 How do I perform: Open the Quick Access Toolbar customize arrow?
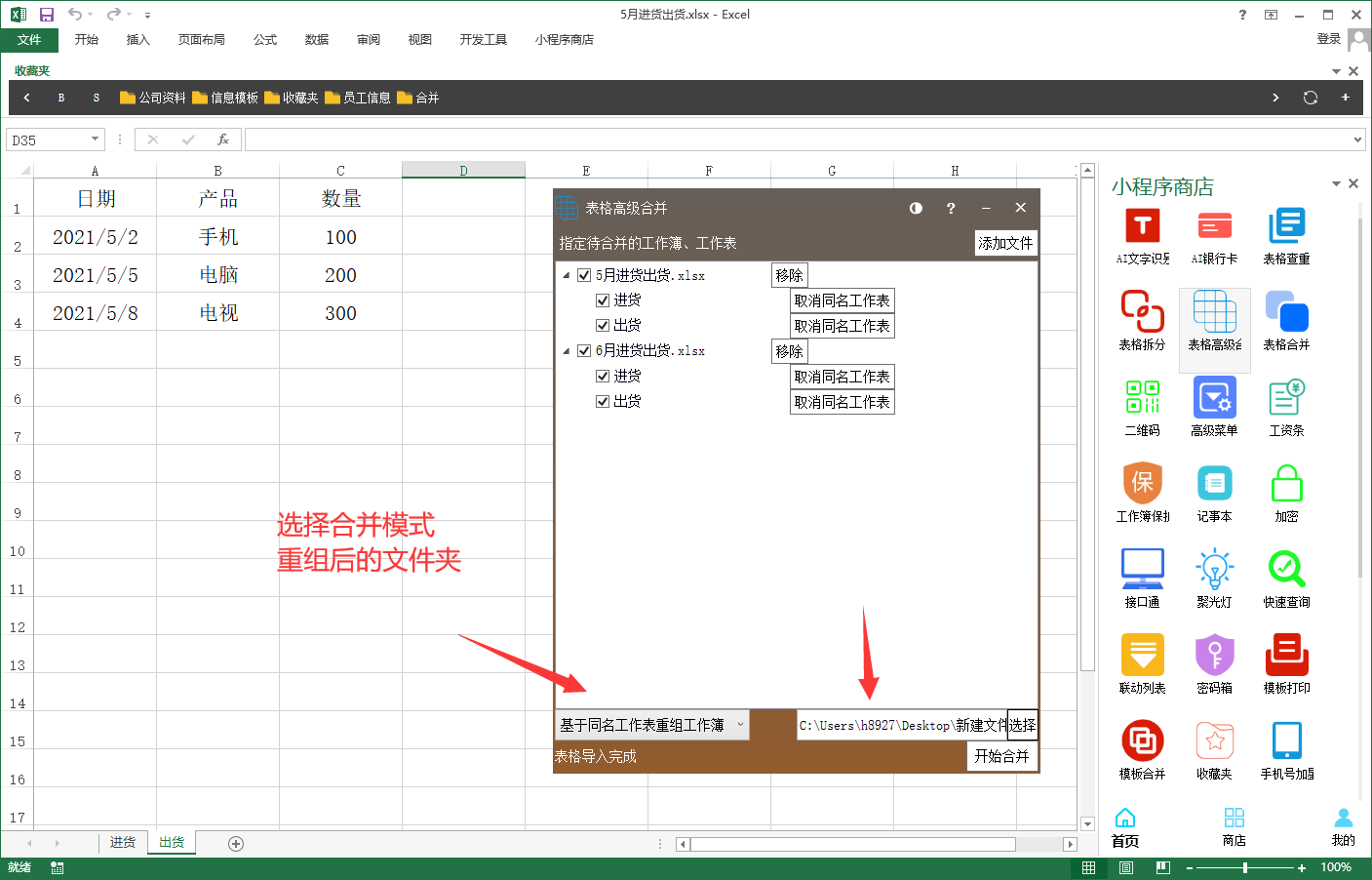[147, 15]
